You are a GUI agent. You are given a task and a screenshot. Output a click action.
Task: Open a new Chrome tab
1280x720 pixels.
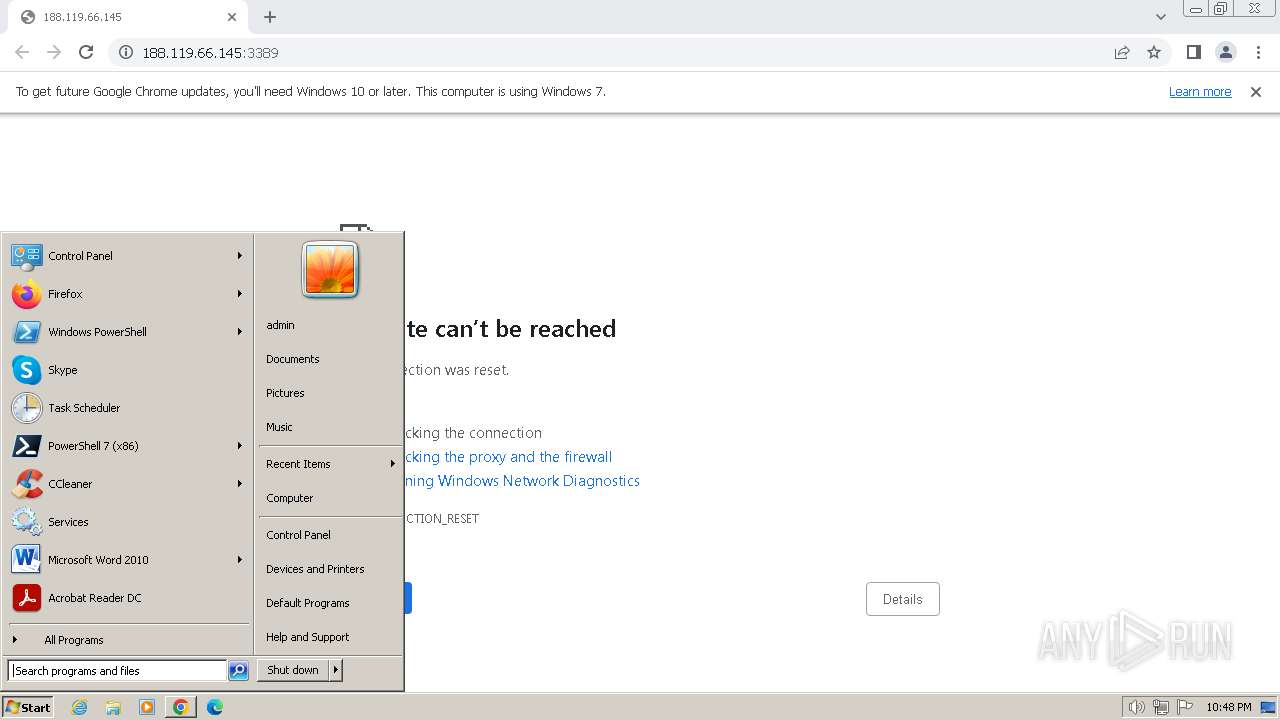[x=270, y=17]
